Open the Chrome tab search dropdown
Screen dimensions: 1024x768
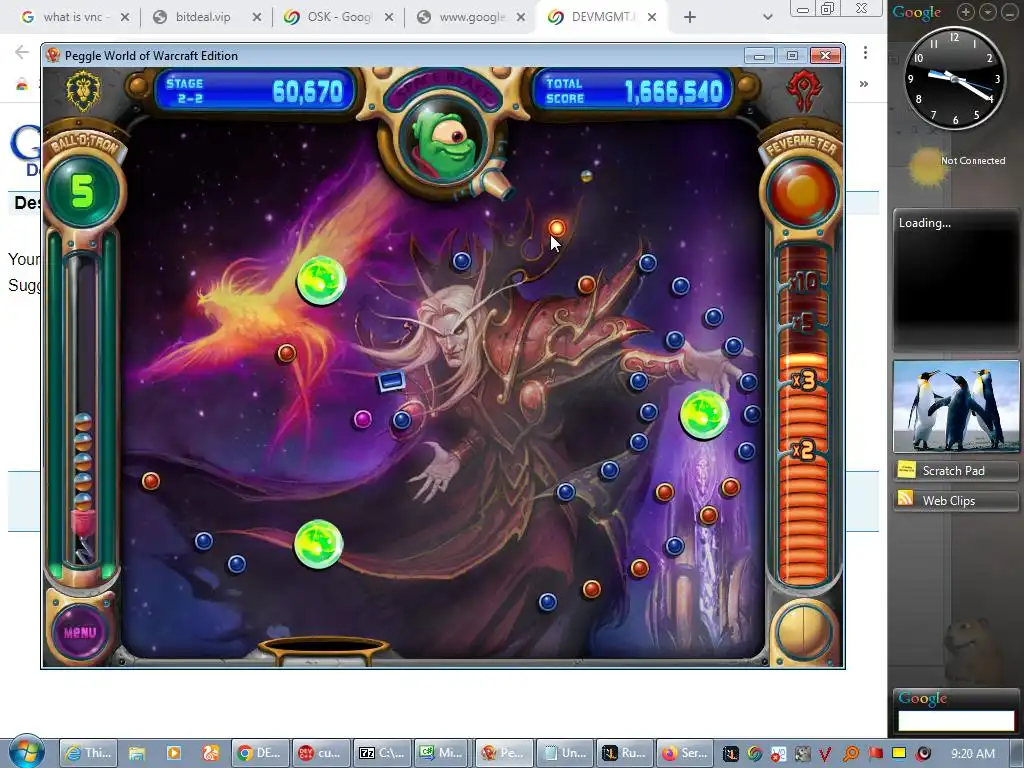768,18
